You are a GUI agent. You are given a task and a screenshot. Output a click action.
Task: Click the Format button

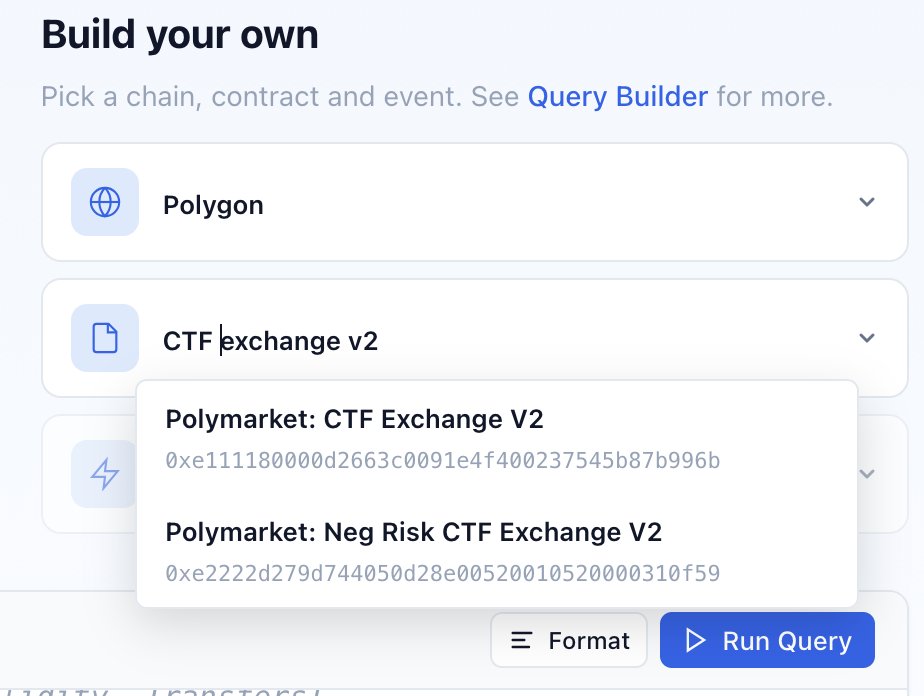[569, 640]
